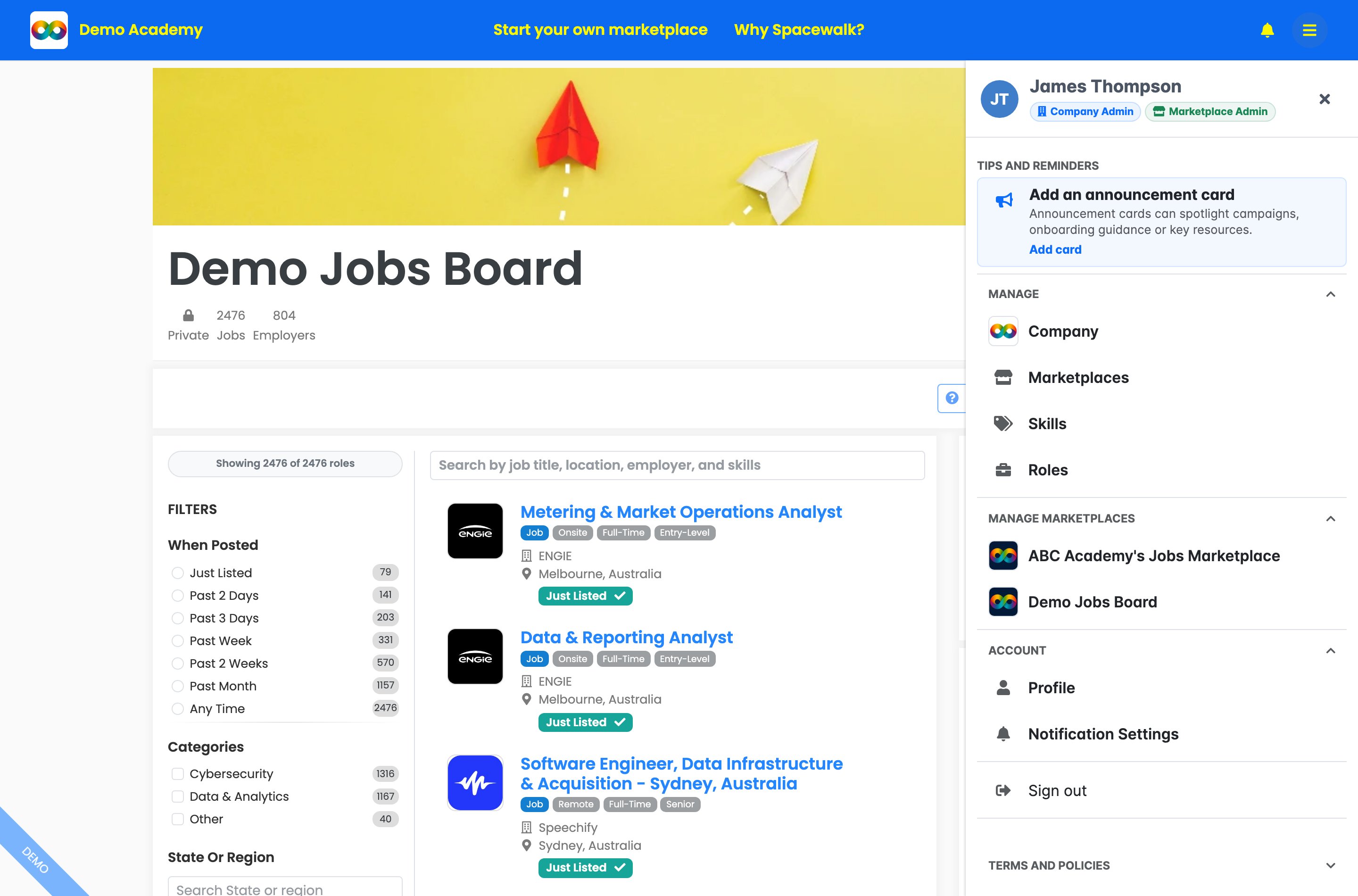Click the JT user avatar
Screen dimensions: 1358x896
click(999, 99)
